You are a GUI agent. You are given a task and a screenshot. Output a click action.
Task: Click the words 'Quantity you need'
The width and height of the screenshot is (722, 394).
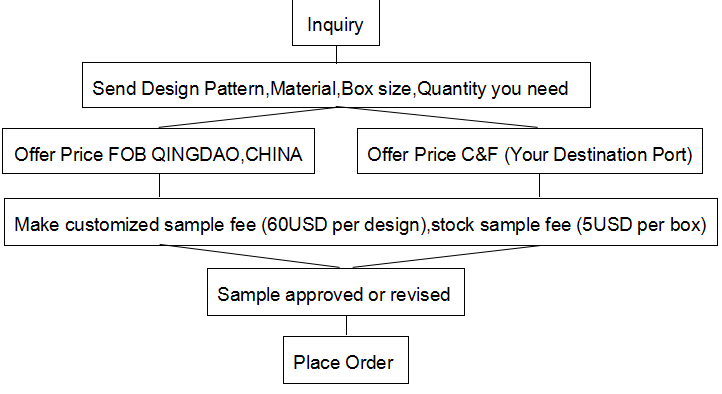point(493,89)
